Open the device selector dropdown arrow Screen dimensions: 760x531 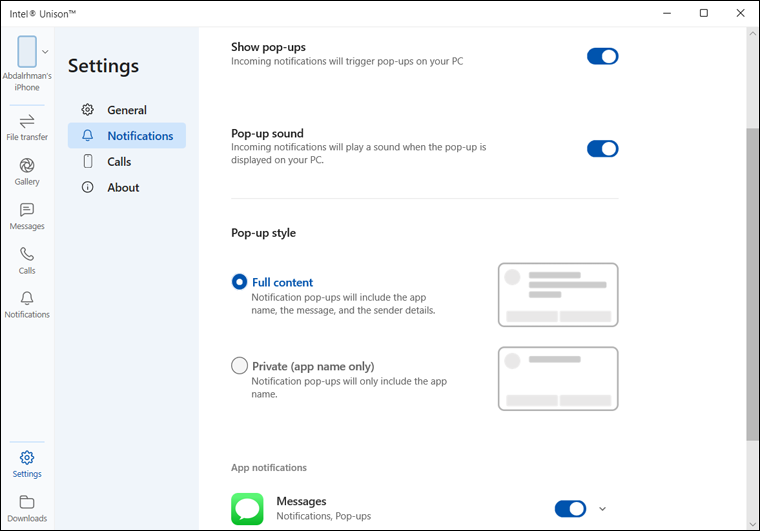45,52
